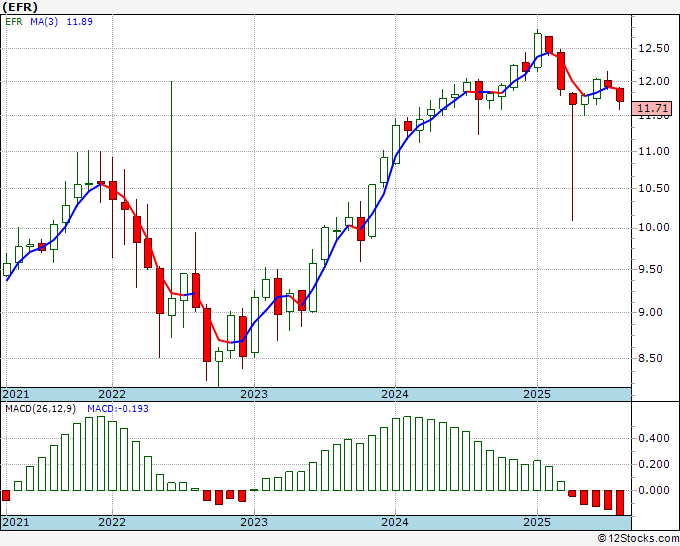Click 2025 on the price chart timeline
This screenshot has width=680, height=546.
(x=537, y=394)
